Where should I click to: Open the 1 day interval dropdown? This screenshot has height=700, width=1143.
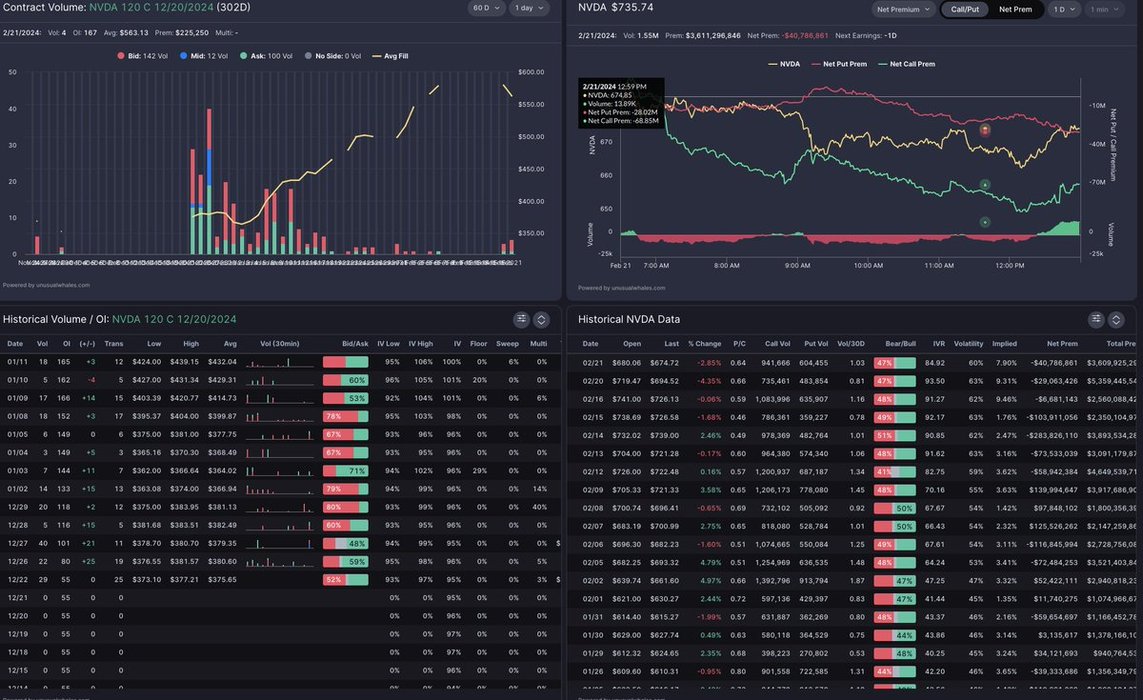[x=528, y=8]
